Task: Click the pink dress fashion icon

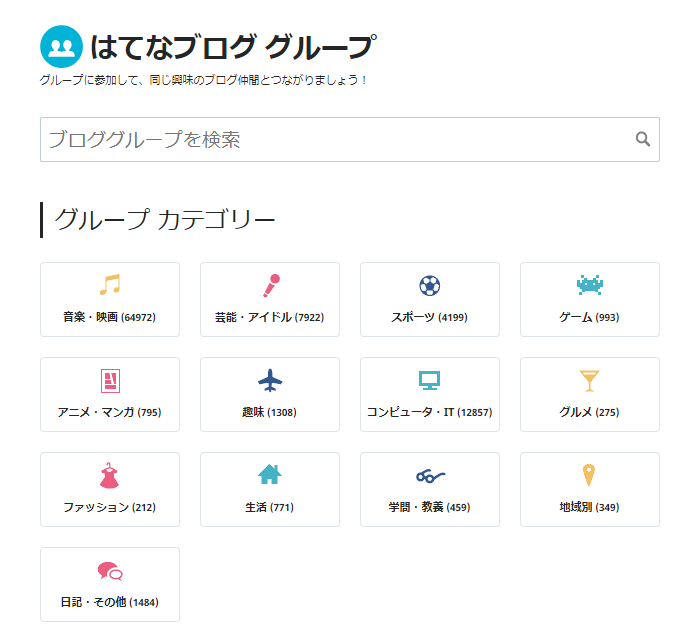Action: (x=109, y=475)
